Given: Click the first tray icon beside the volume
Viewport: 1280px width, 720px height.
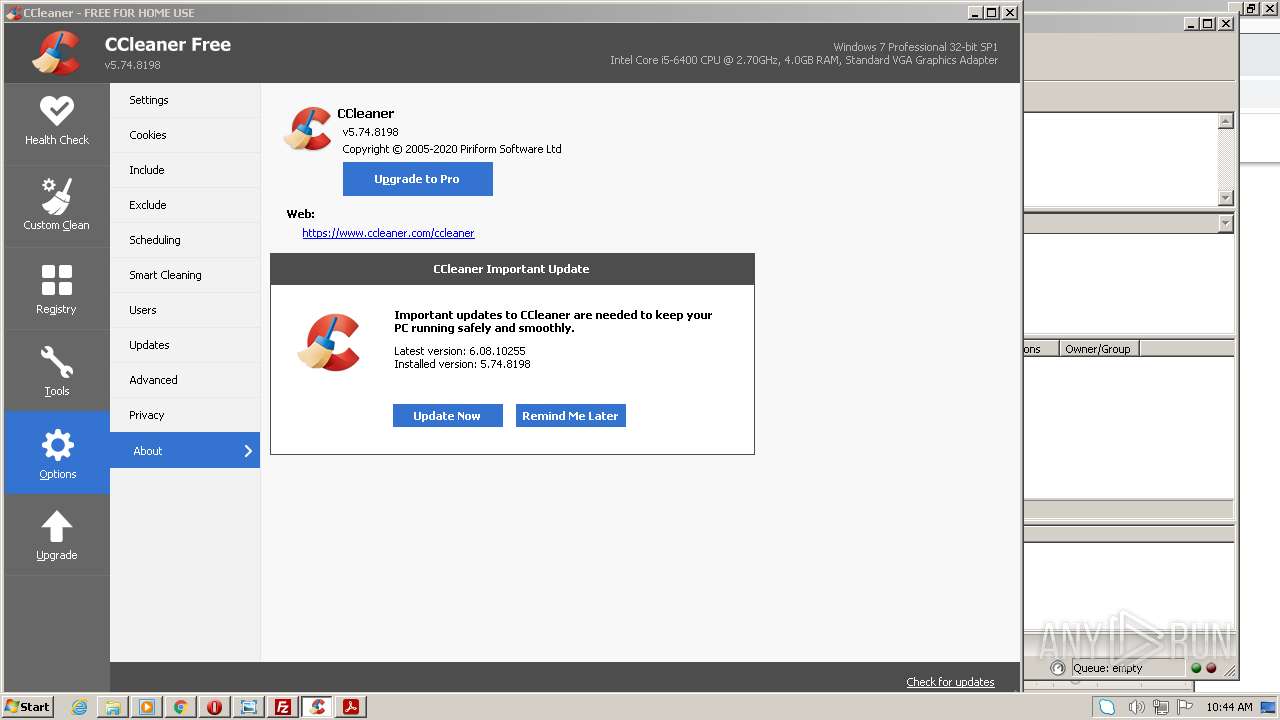Looking at the screenshot, I should coord(1107,707).
